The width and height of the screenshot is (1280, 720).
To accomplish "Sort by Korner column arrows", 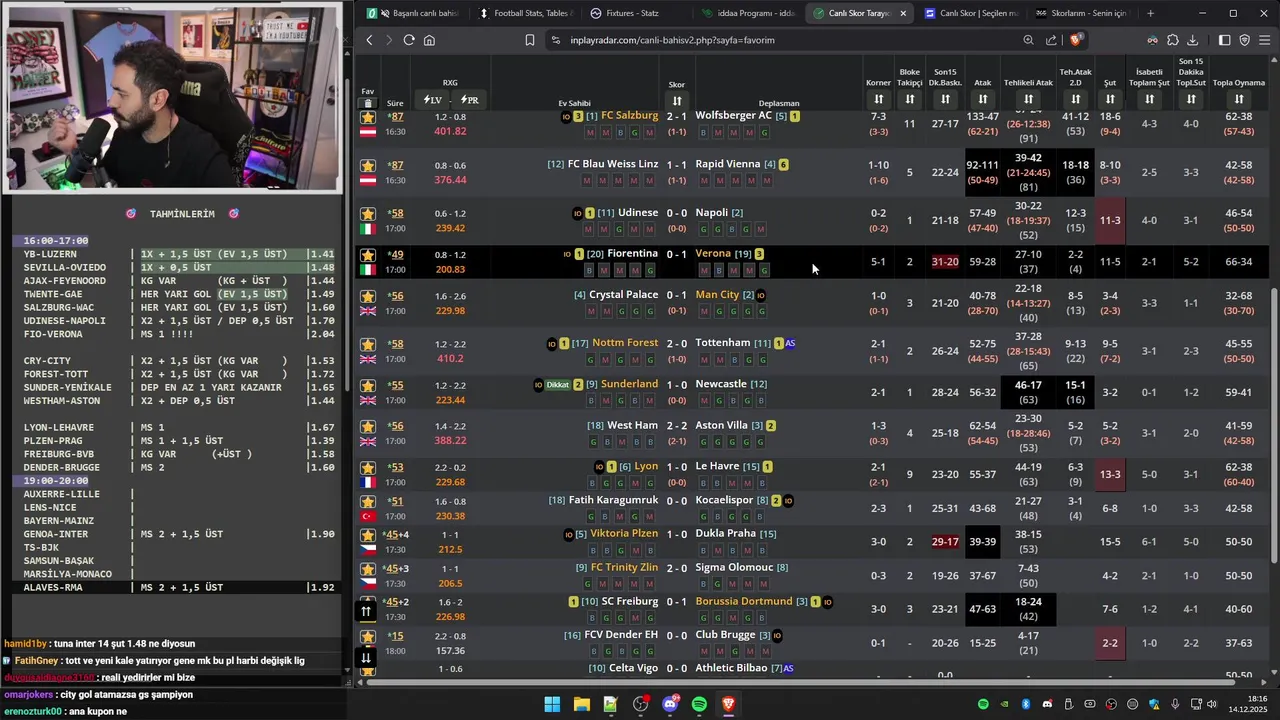I will (x=878, y=99).
